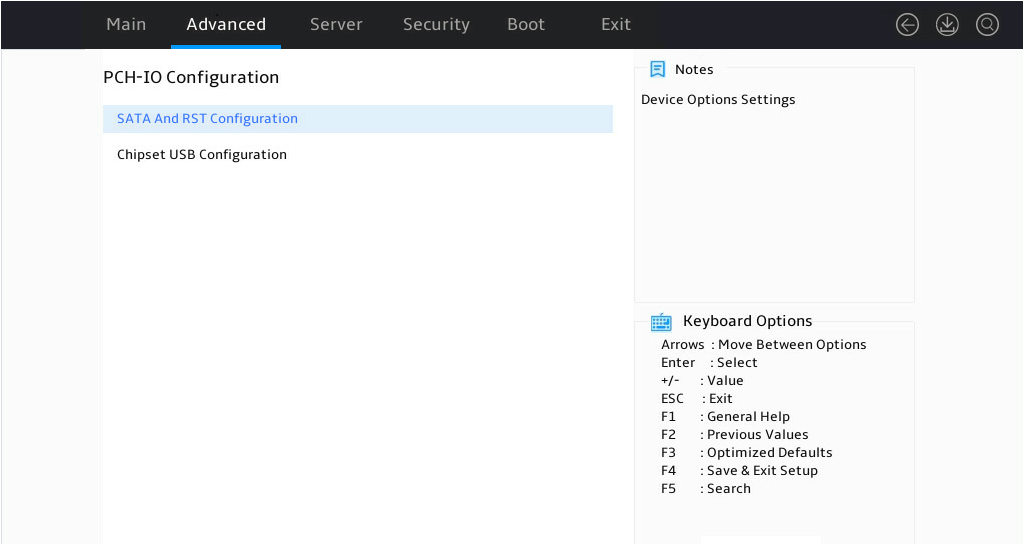This screenshot has width=1023, height=544.
Task: Click the Device Options Settings note text
Action: click(x=718, y=100)
